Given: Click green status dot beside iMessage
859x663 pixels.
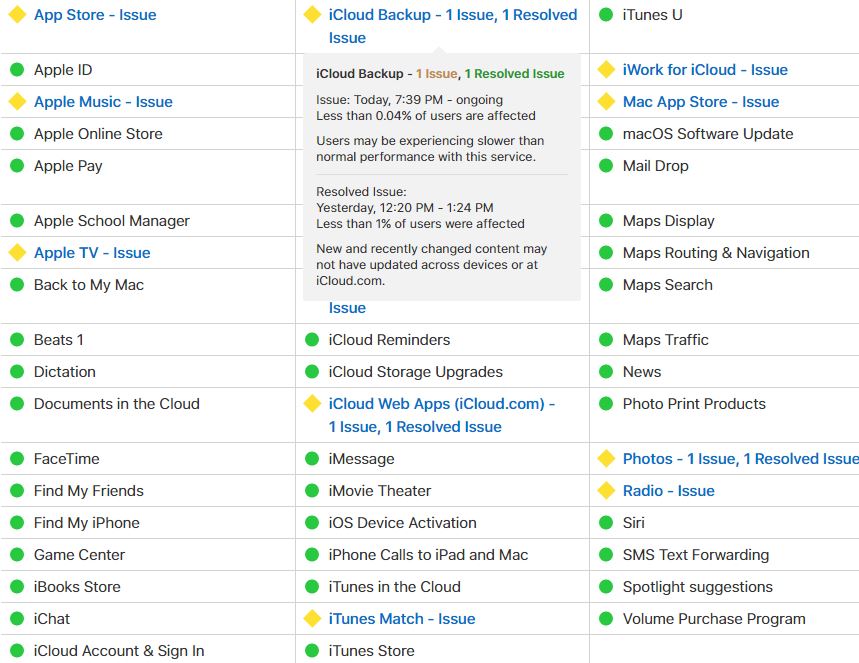Looking at the screenshot, I should click(x=312, y=459).
